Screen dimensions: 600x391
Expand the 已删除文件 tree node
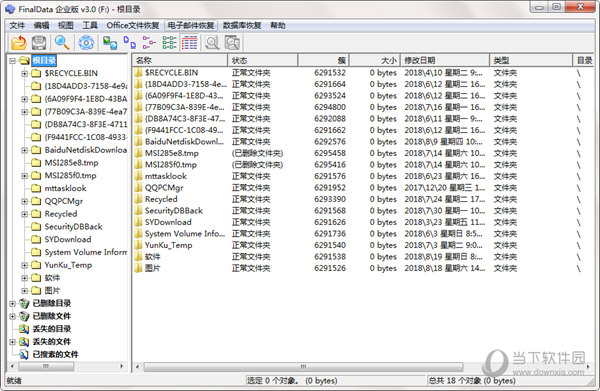coord(12,316)
